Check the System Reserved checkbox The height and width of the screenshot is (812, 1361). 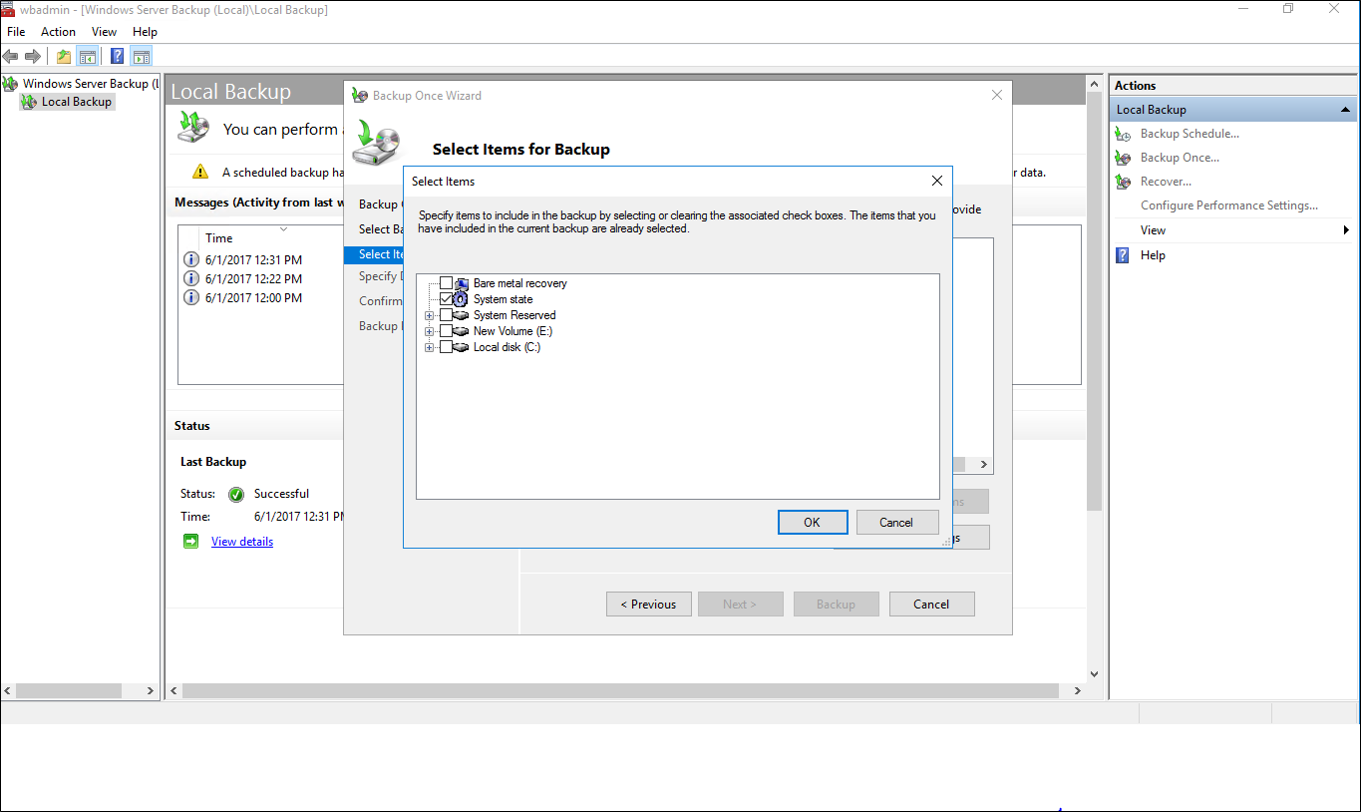point(446,315)
